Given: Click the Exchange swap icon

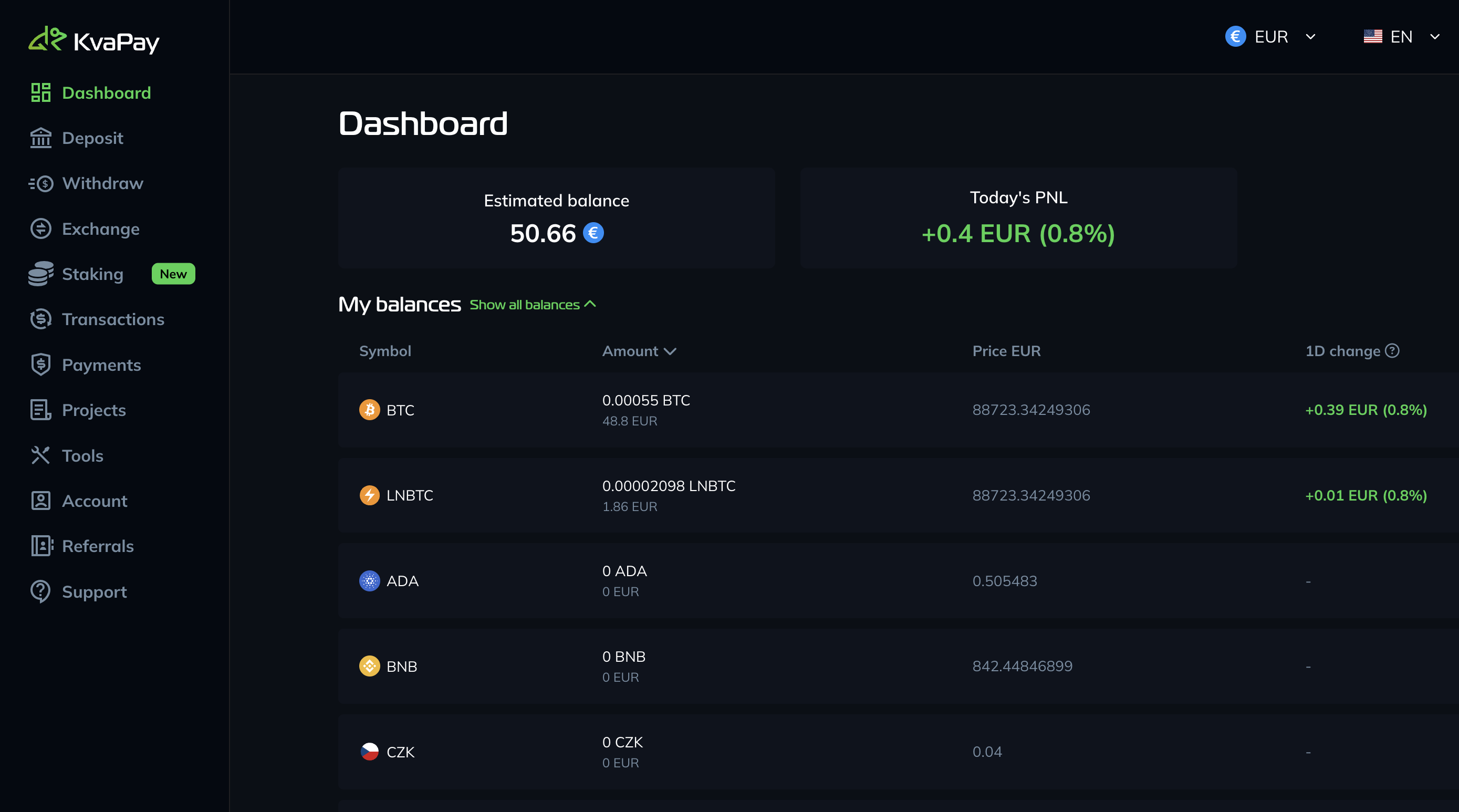Looking at the screenshot, I should (x=41, y=229).
